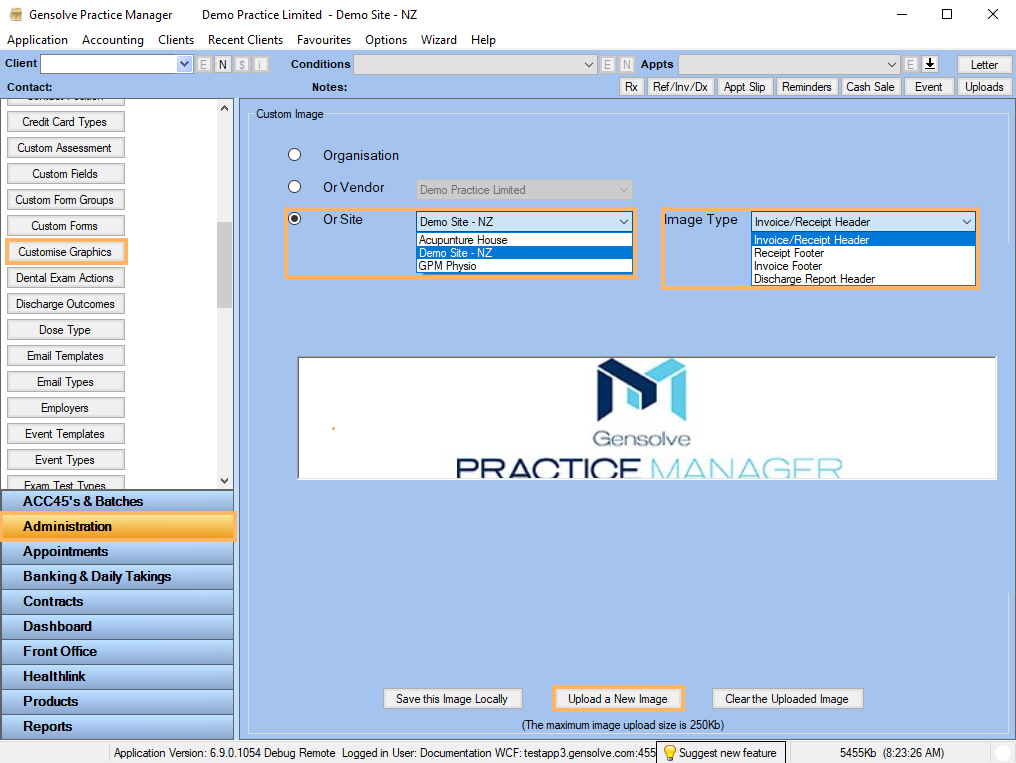The height and width of the screenshot is (763, 1016).
Task: Open Discharge Outcomes in the sidebar
Action: coord(65,304)
